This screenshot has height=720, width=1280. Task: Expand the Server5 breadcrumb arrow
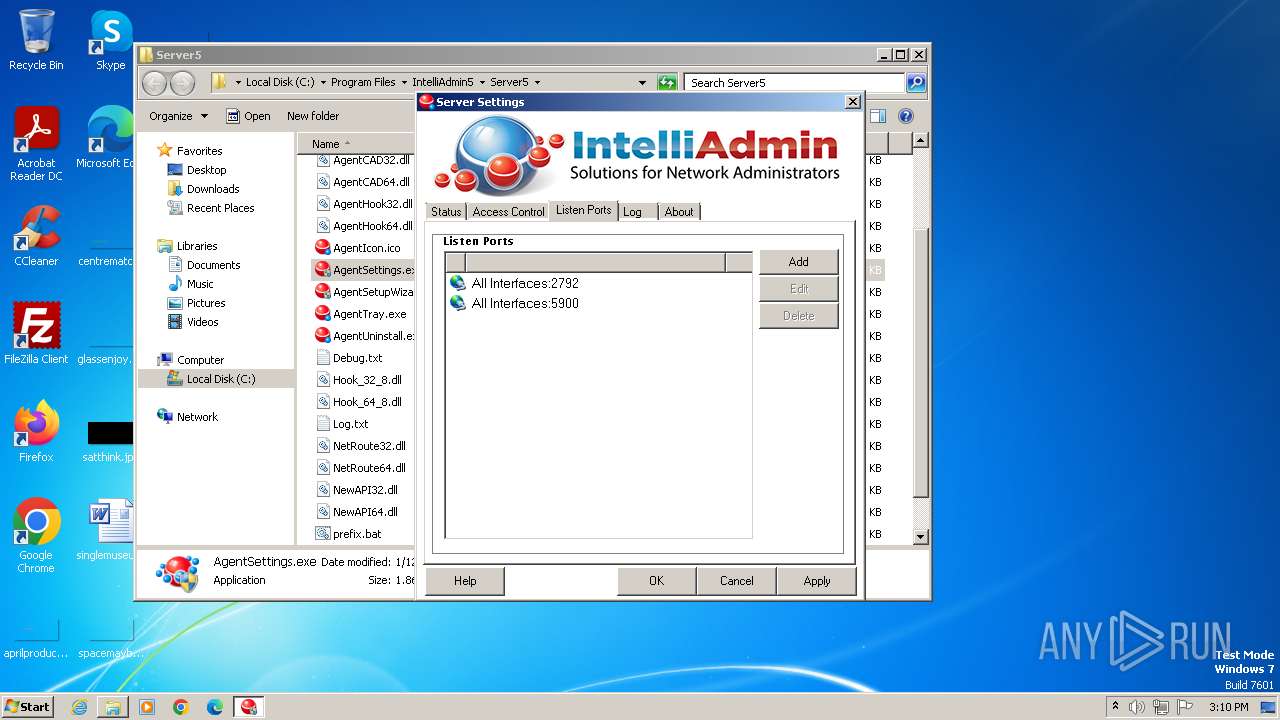537,82
